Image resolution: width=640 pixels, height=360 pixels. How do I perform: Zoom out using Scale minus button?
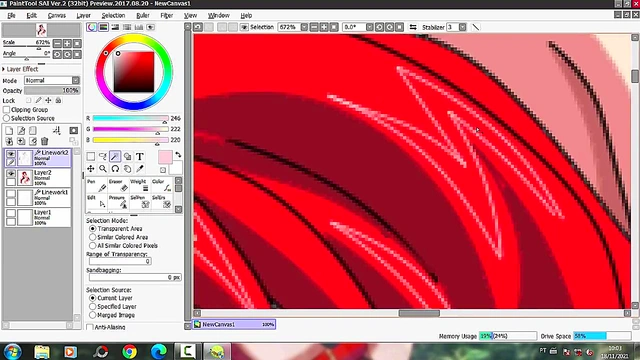(57, 43)
